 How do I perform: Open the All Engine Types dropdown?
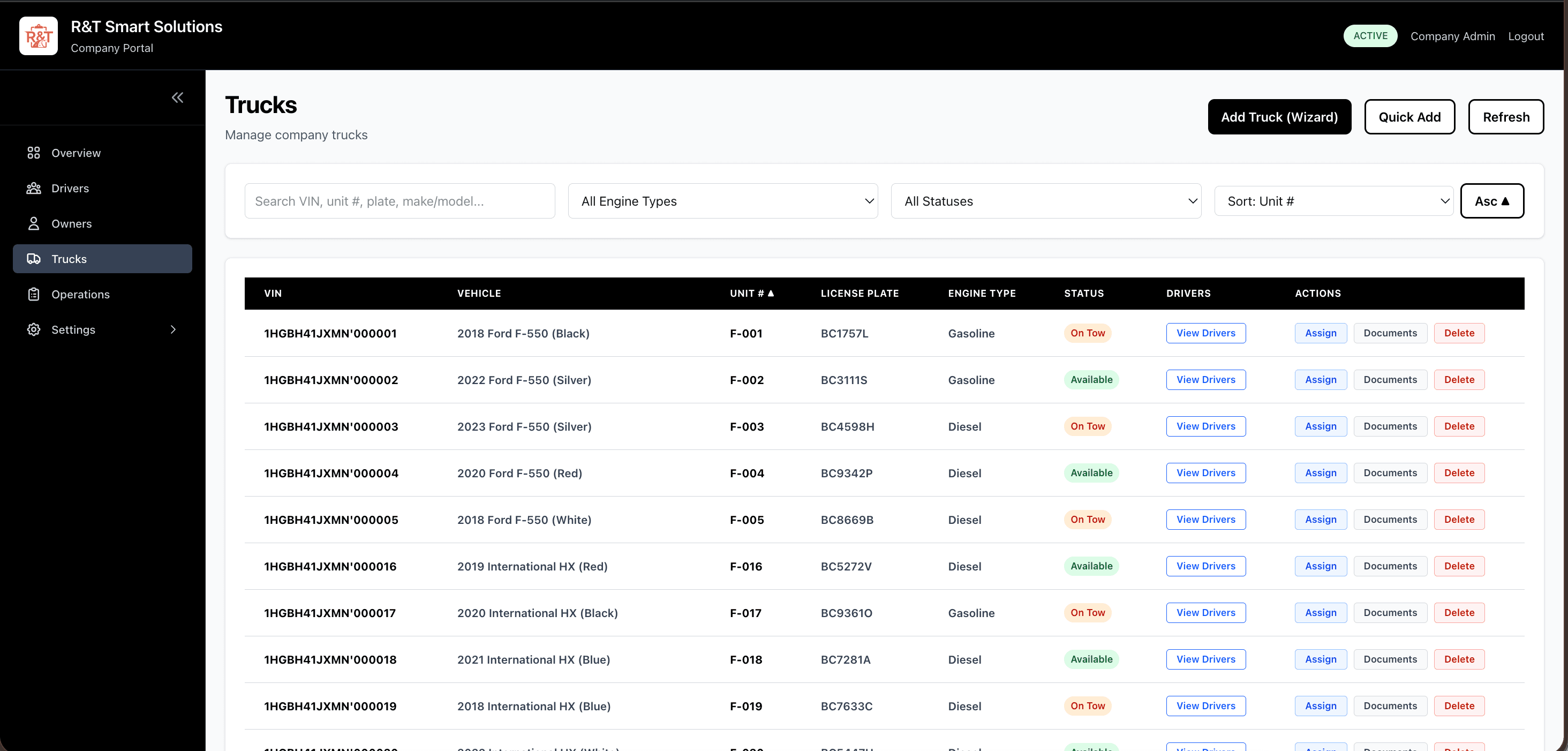[722, 201]
